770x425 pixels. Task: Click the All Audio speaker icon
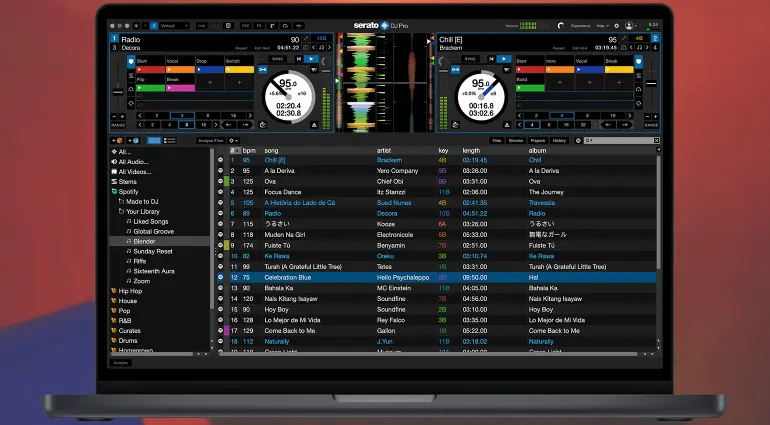[x=114, y=161]
